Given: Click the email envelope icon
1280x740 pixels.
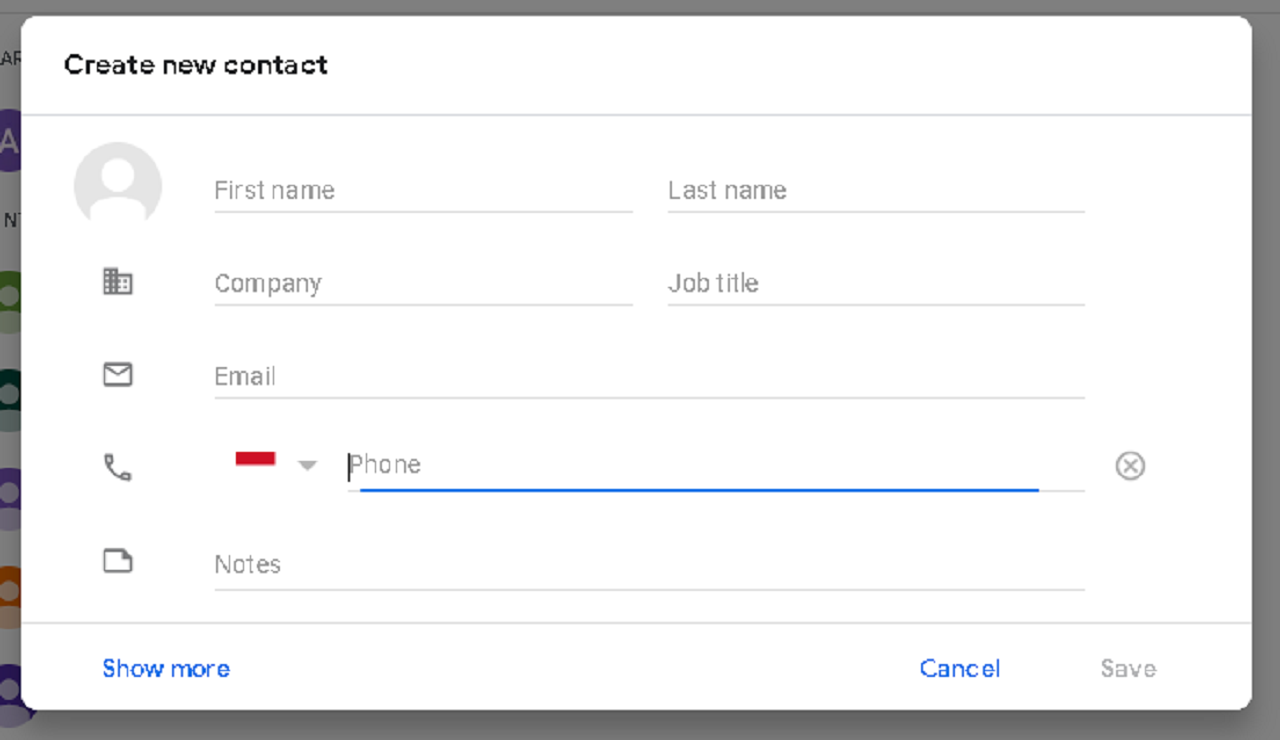Looking at the screenshot, I should pos(118,375).
